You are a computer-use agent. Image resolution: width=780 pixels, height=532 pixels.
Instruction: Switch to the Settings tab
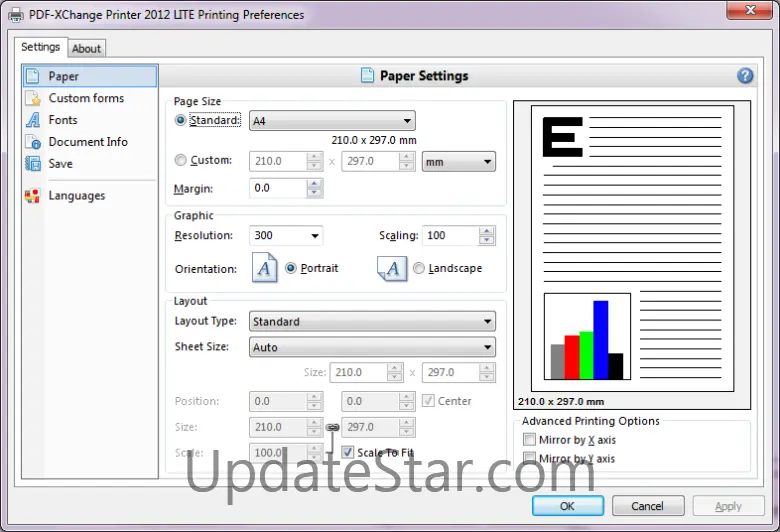click(x=40, y=47)
